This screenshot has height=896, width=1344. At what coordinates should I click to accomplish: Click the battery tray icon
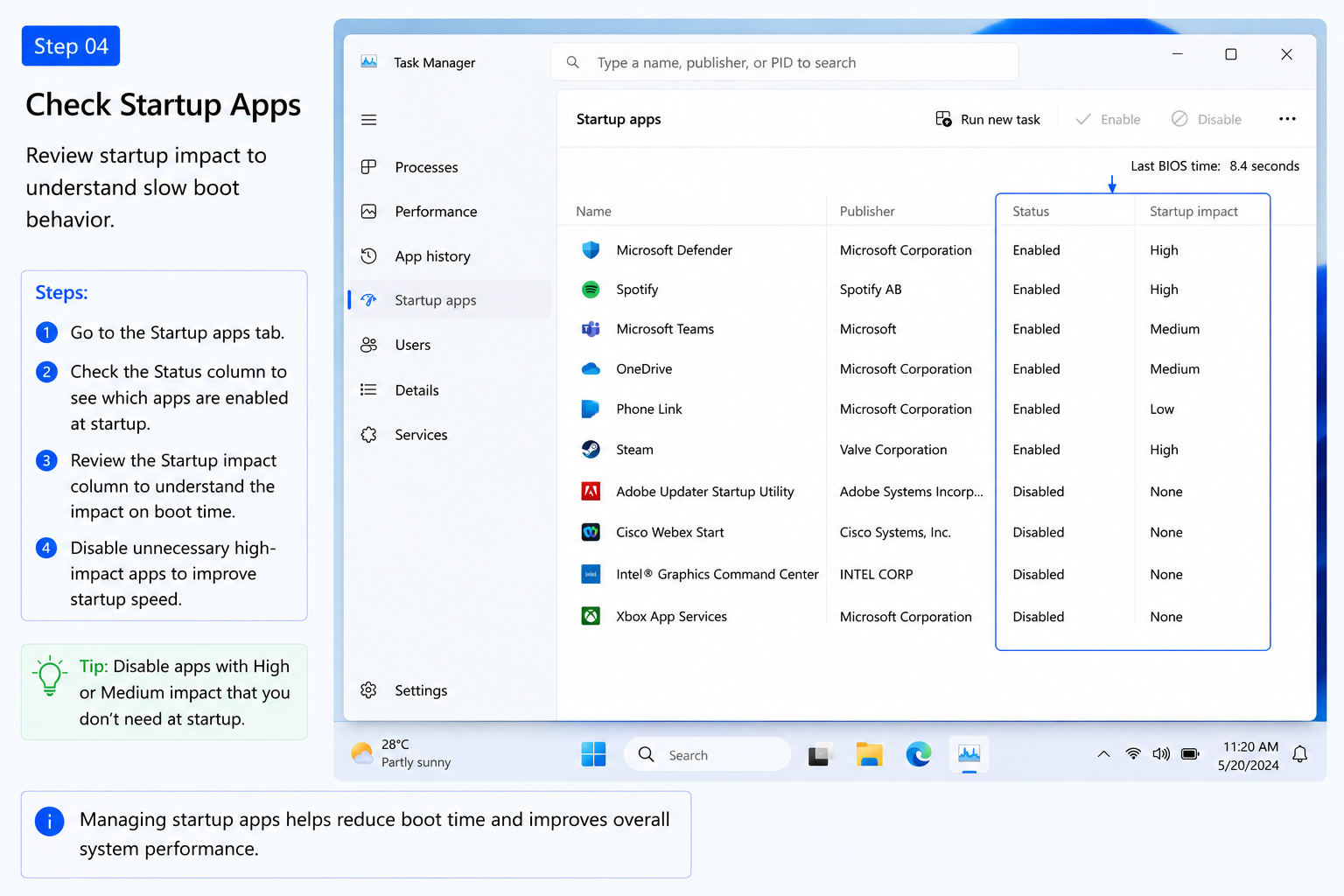(x=1190, y=753)
